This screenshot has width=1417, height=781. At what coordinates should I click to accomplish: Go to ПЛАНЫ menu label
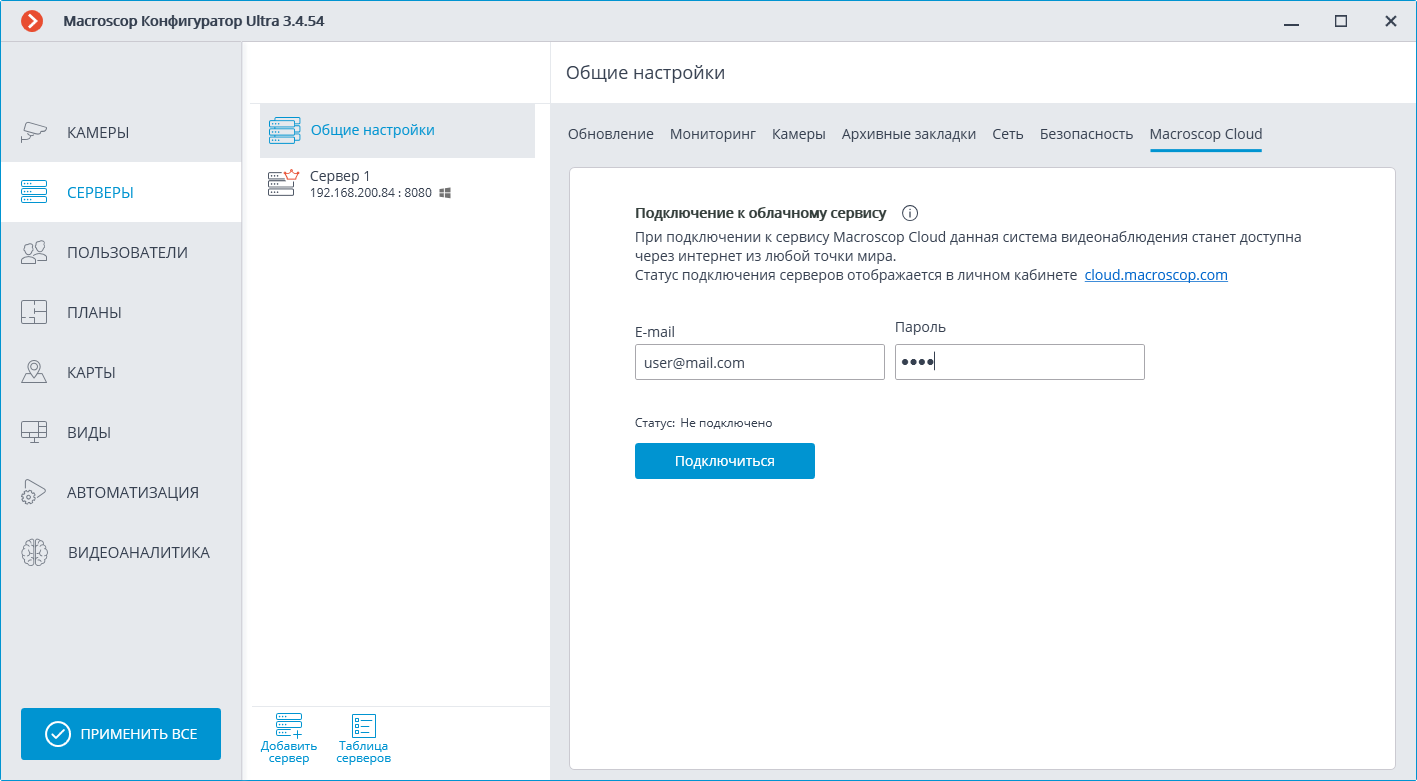click(x=94, y=312)
